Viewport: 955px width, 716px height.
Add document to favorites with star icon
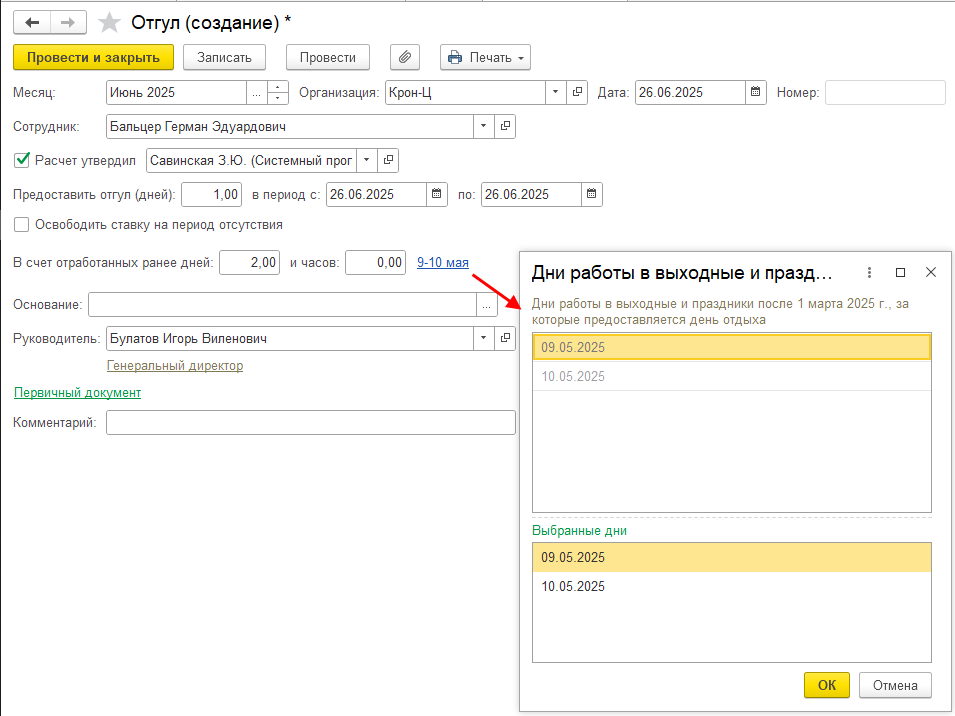[x=109, y=22]
